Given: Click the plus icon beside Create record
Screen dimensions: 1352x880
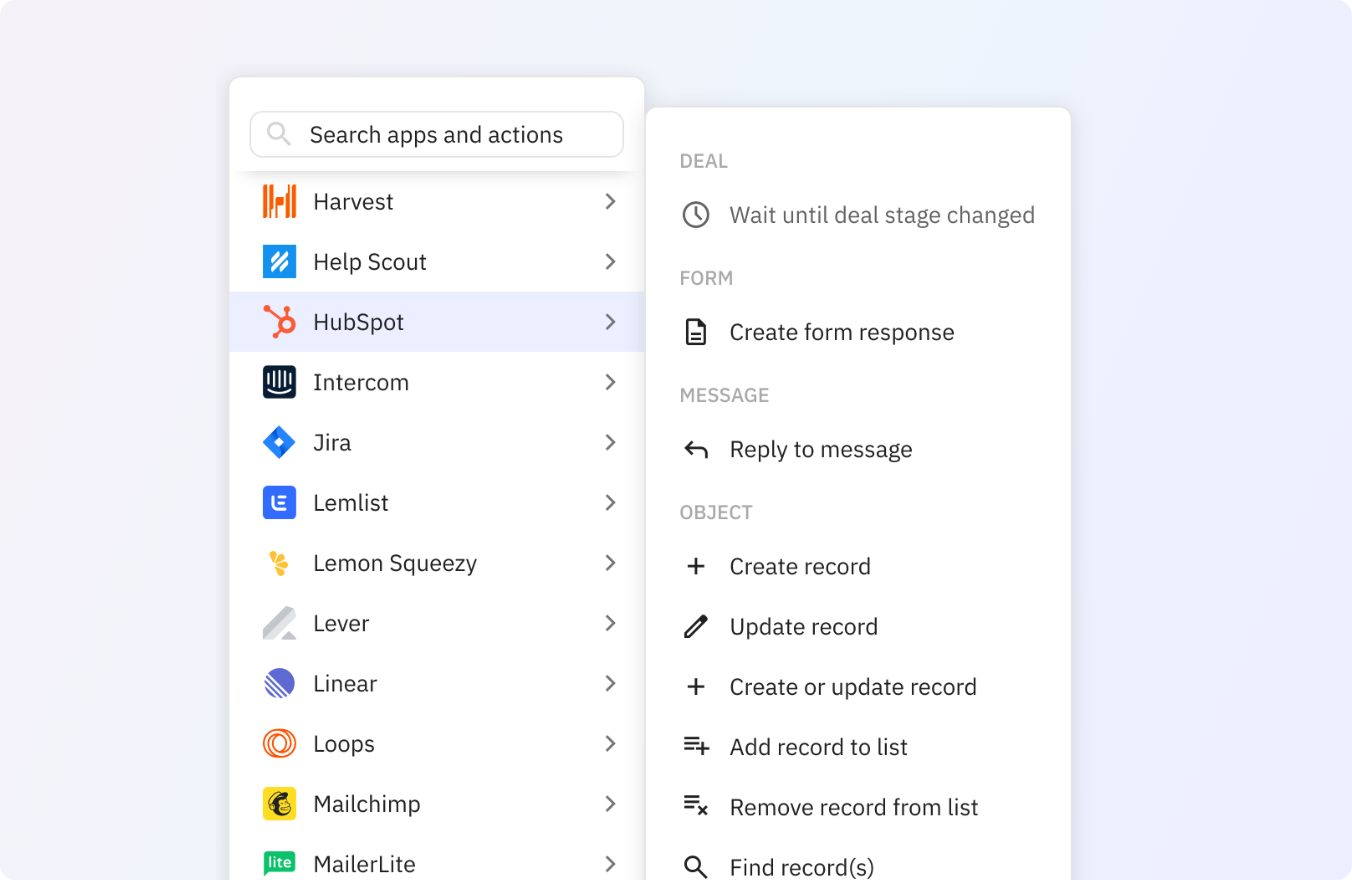Looking at the screenshot, I should pos(696,567).
